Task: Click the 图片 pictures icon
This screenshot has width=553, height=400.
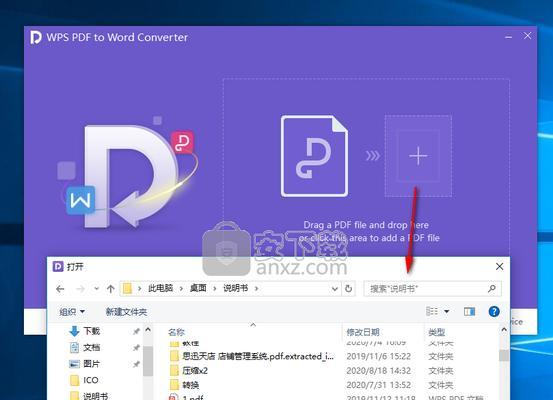Action: 74,364
